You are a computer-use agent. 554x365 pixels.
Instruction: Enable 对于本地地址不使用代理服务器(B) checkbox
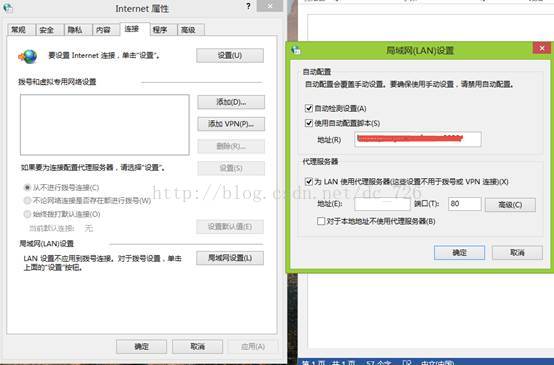point(321,221)
